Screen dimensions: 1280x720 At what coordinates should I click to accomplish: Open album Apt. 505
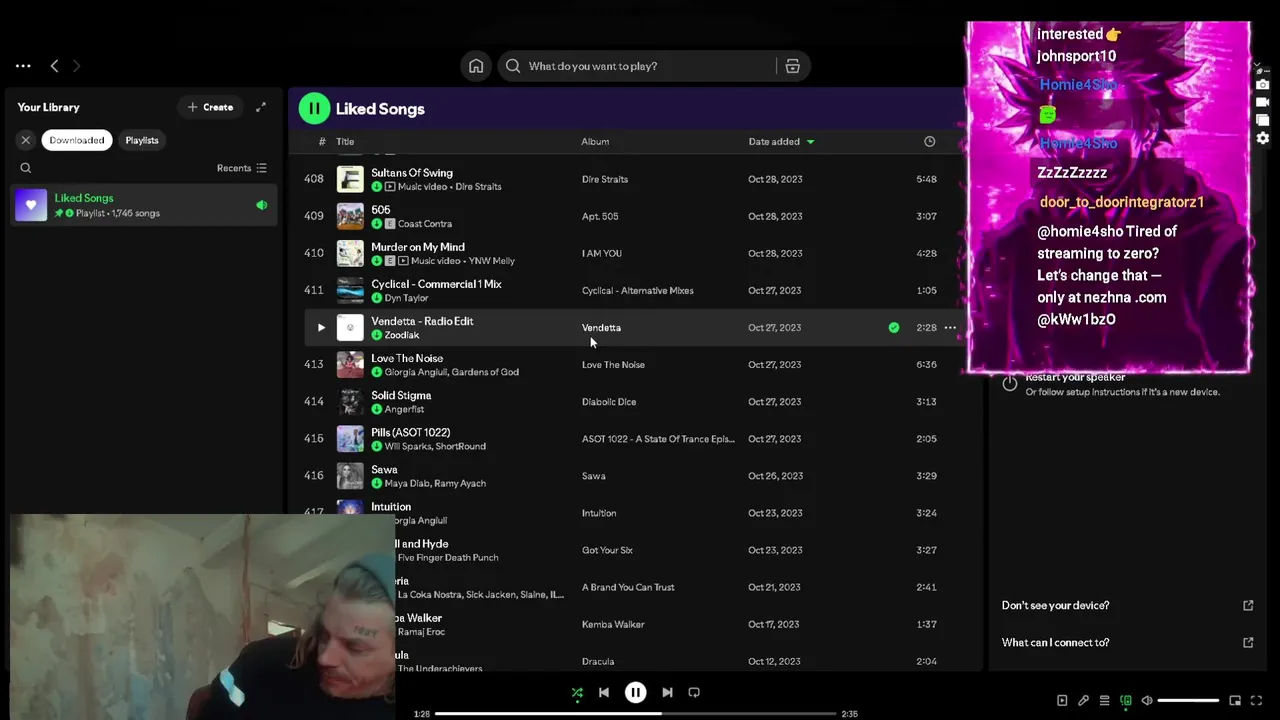pos(600,216)
